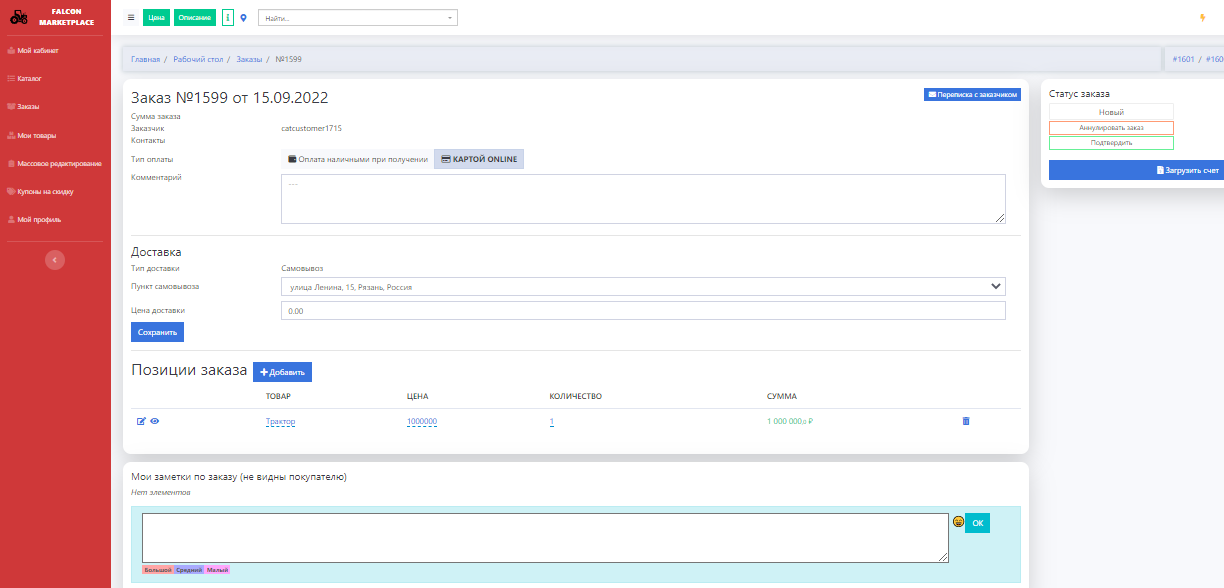Image resolution: width=1224 pixels, height=588 pixels.
Task: Pick the pink 'Малый' note size swatch
Action: click(x=217, y=570)
